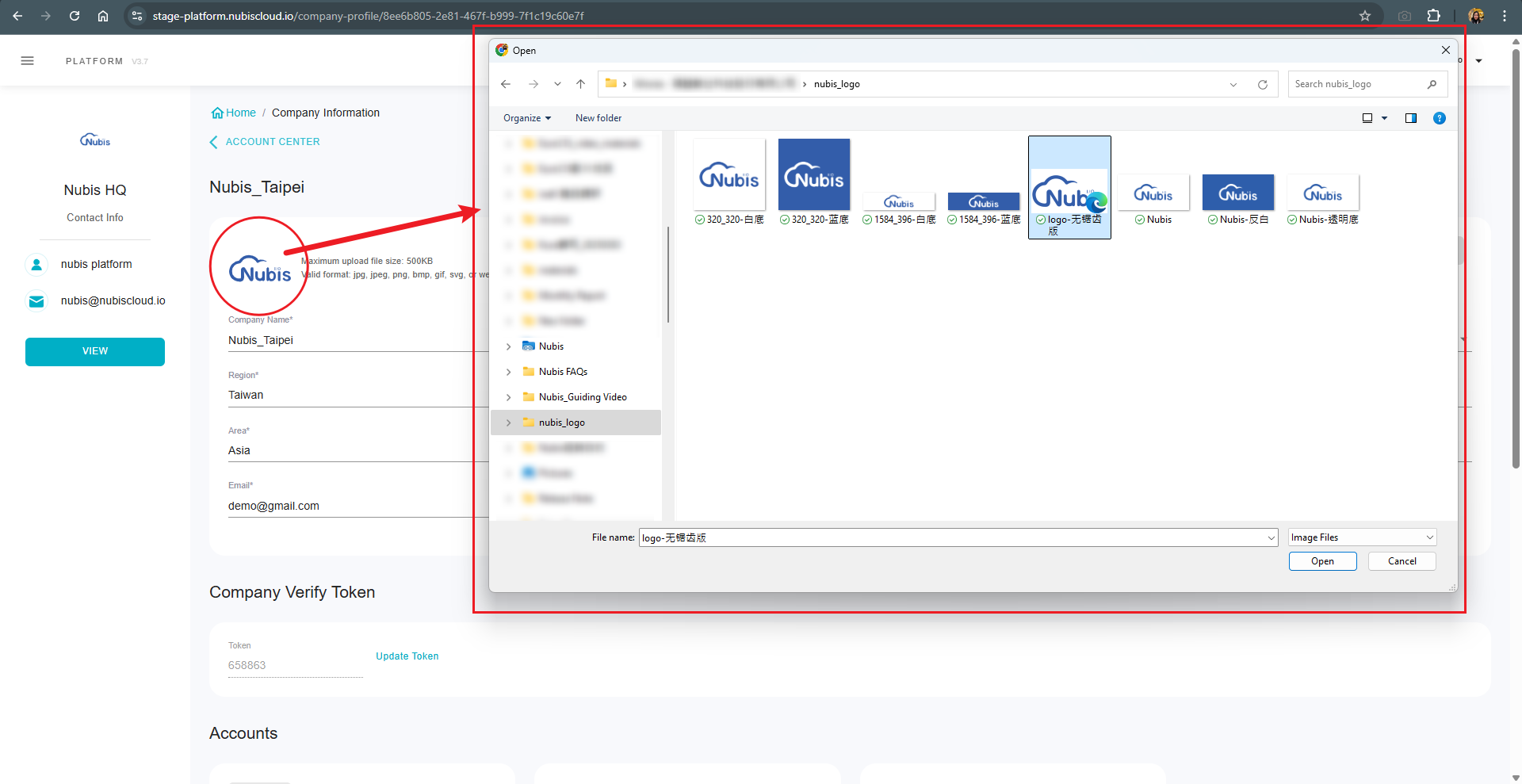Select the 1584_396-蓝底 image file
The width and height of the screenshot is (1522, 784).
[984, 208]
